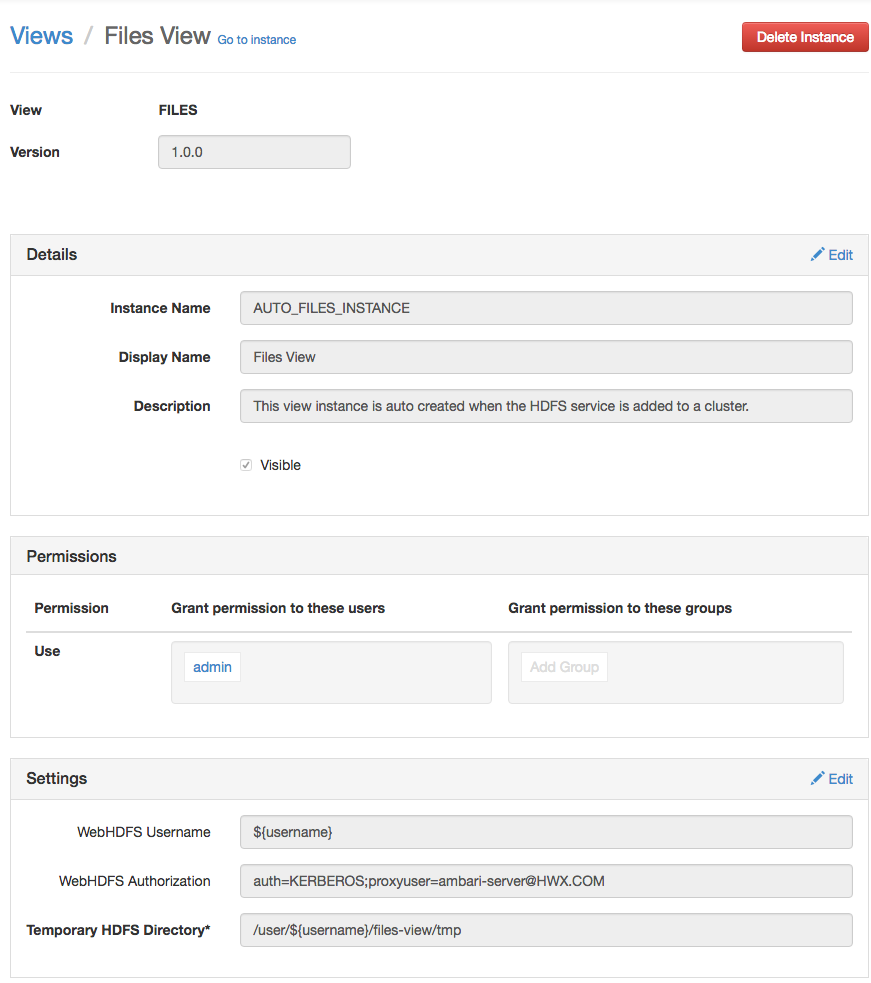871x983 pixels.
Task: Click the Files View breadcrumb title
Action: [x=157, y=36]
